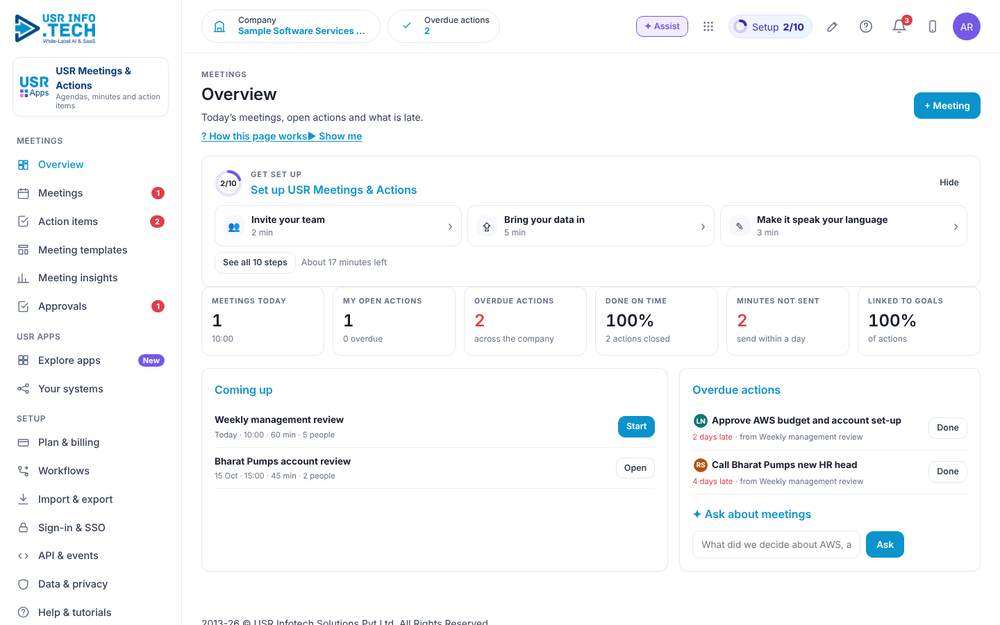Open the help question mark icon
The image size is (1000, 625).
coord(865,27)
